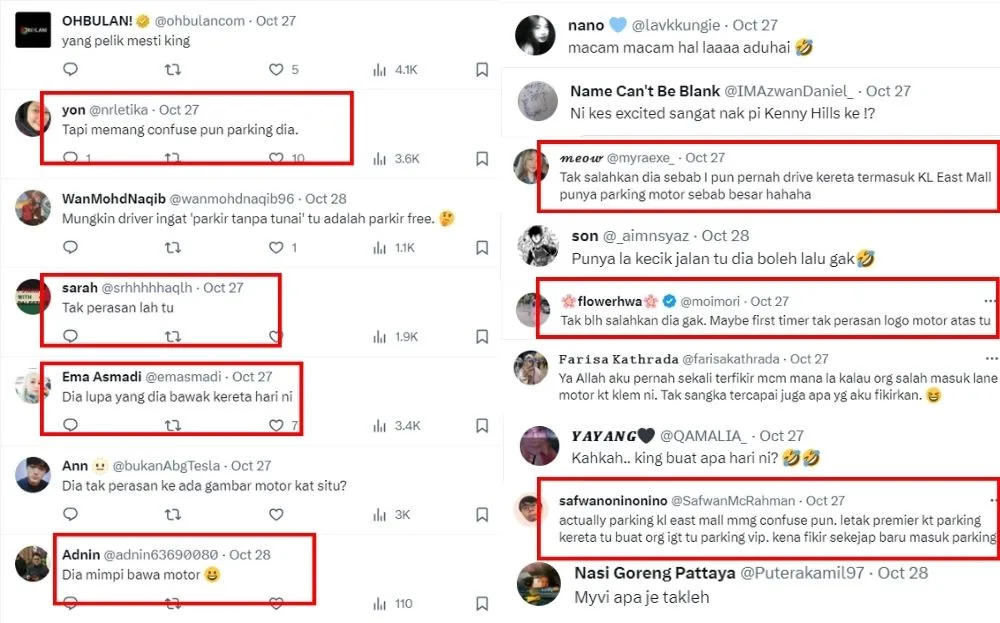Reply to Ema Asmadi's tweet

coord(70,426)
